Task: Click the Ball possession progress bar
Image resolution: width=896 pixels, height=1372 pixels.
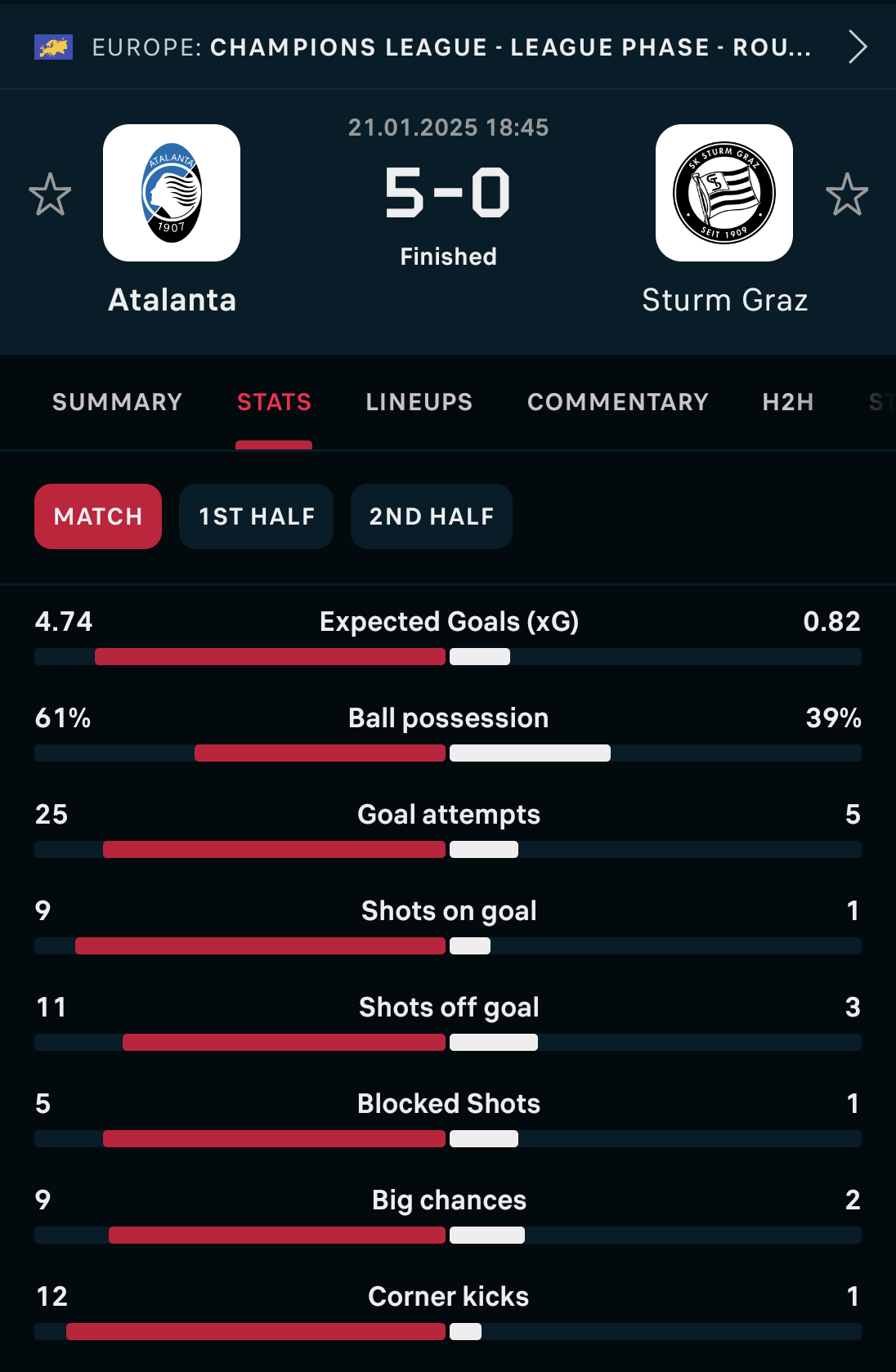Action: coord(448,753)
